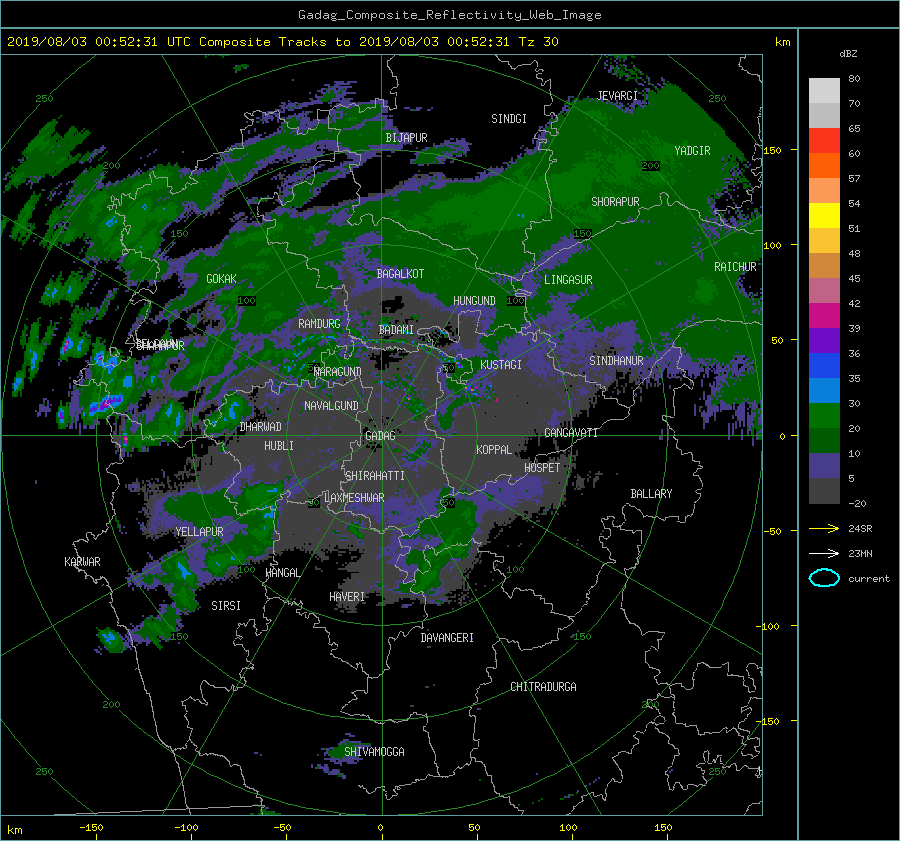The width and height of the screenshot is (900, 841).
Task: Click the BAGALKOT city label
Action: coord(400,274)
